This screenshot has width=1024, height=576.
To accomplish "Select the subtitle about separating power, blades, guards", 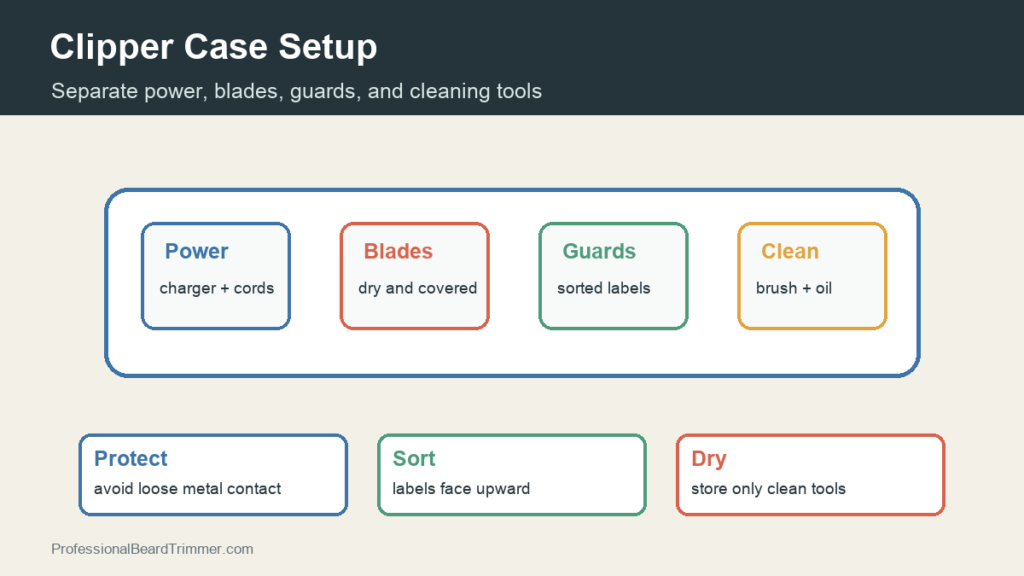I will click(x=296, y=91).
